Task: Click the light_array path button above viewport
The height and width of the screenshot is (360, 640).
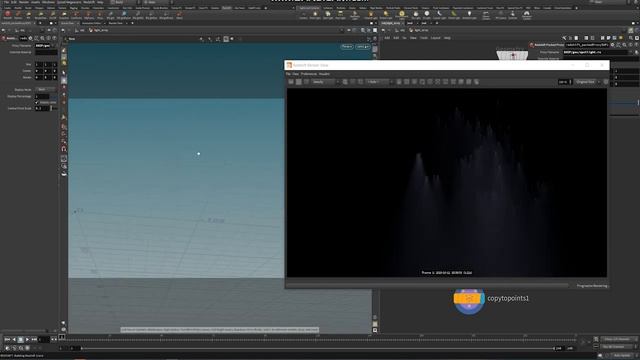Action: [x=98, y=30]
